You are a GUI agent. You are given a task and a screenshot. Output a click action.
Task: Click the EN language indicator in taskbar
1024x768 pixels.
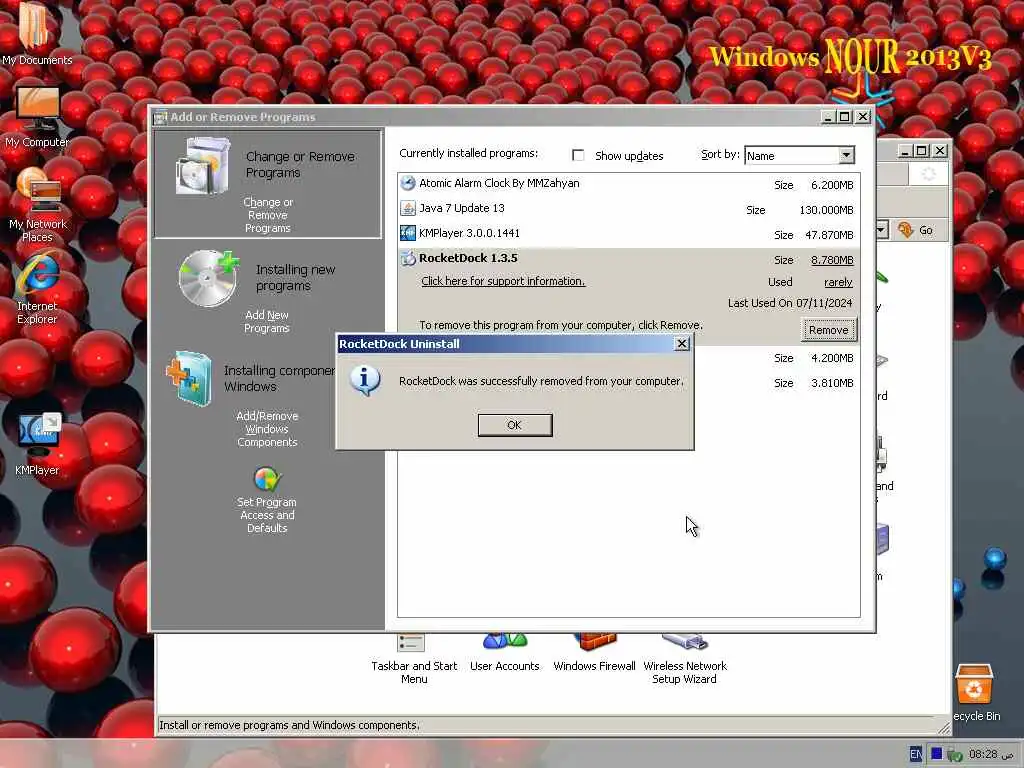point(916,754)
